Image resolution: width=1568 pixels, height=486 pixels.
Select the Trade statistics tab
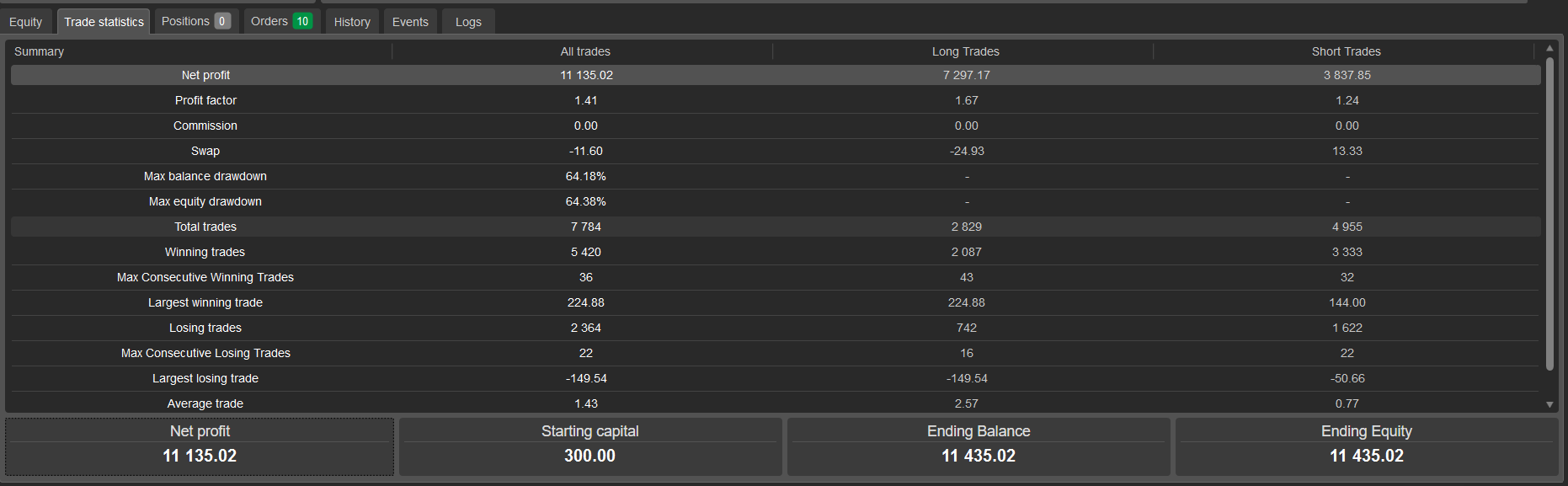104,22
